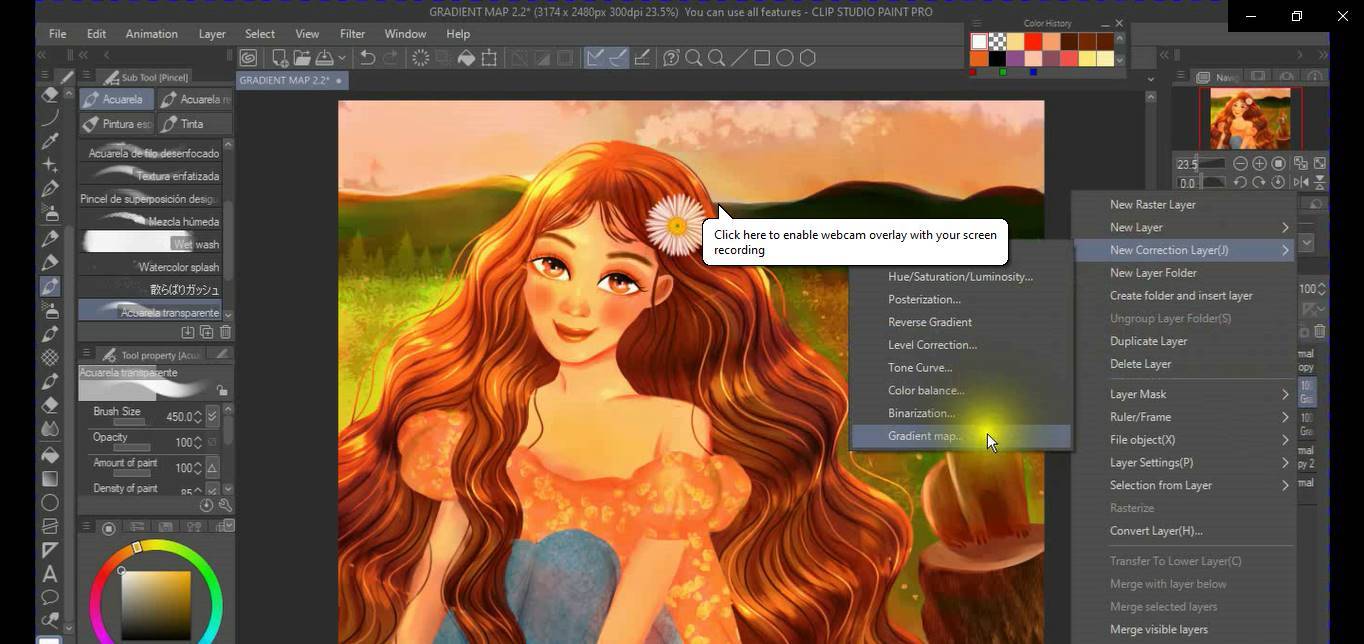Open the Filter menu
Screen dimensions: 1364x644
pyautogui.click(x=352, y=33)
